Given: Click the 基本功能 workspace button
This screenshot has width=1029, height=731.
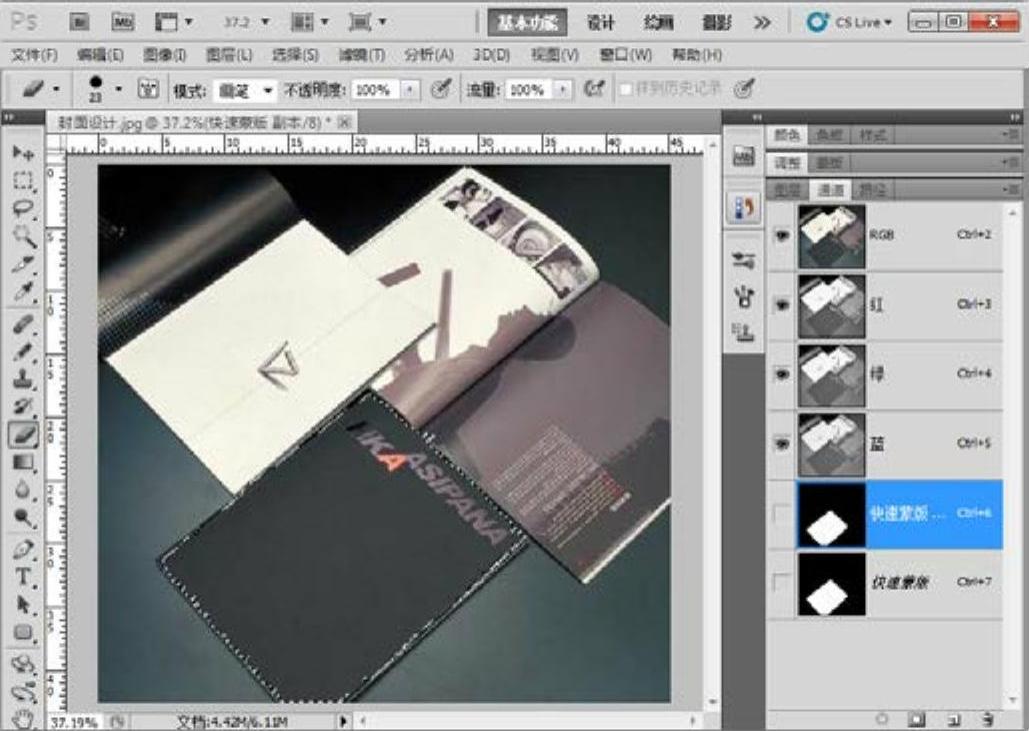Looking at the screenshot, I should click(x=527, y=22).
